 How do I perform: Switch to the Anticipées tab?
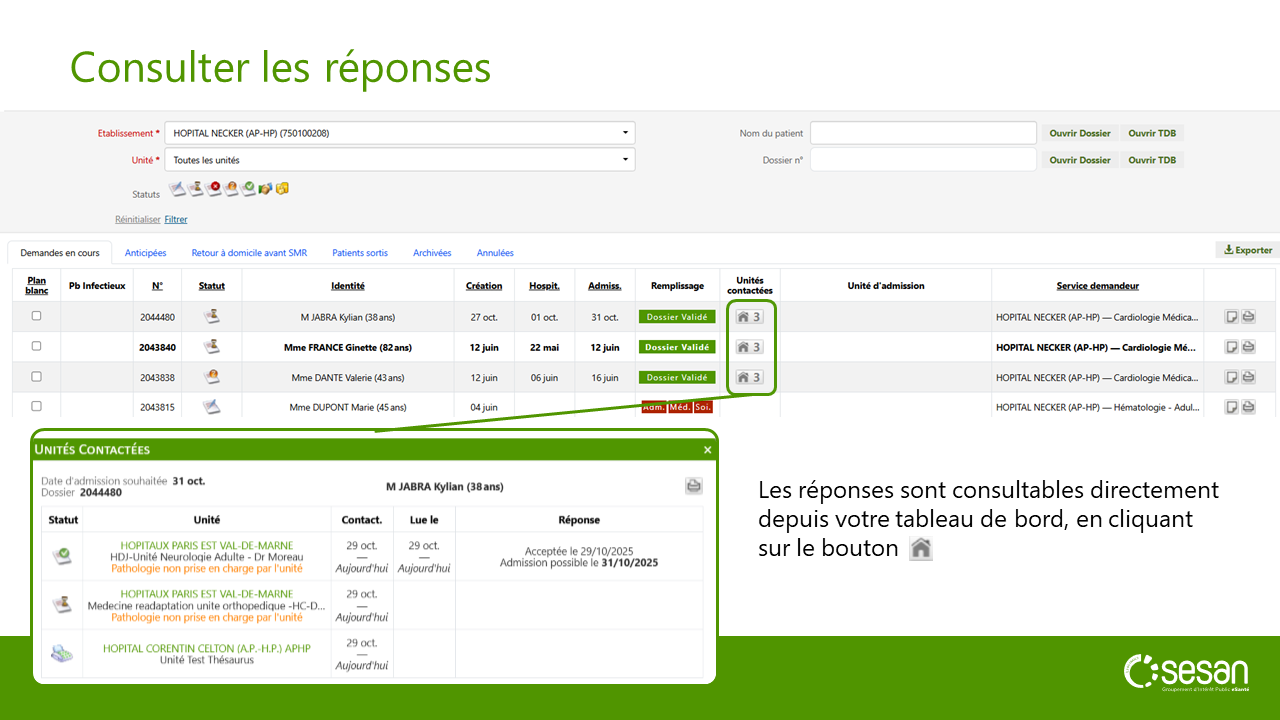[145, 253]
